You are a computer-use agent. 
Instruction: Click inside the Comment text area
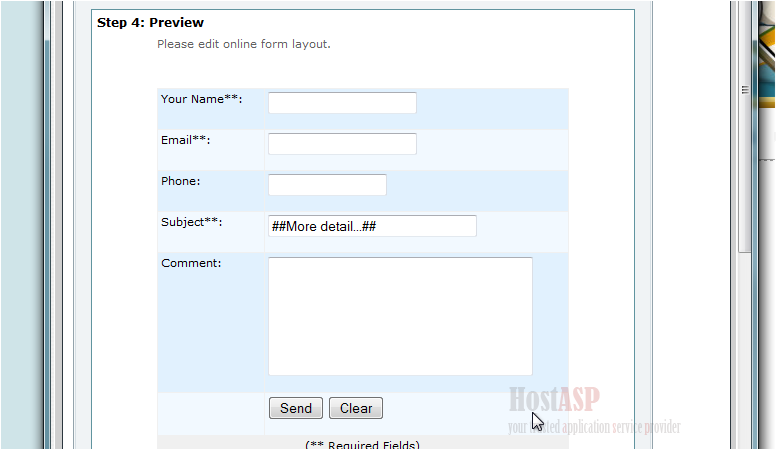pyautogui.click(x=400, y=316)
